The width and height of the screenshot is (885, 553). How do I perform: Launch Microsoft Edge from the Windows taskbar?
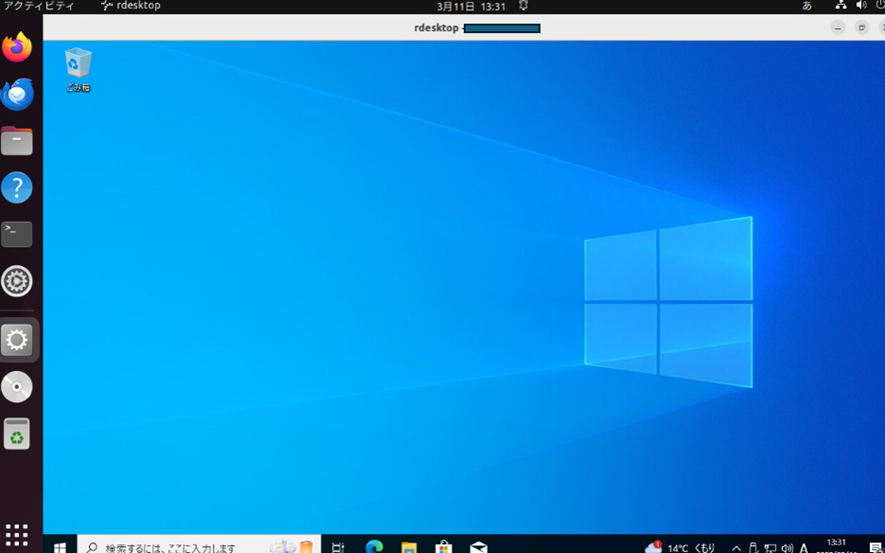click(374, 546)
